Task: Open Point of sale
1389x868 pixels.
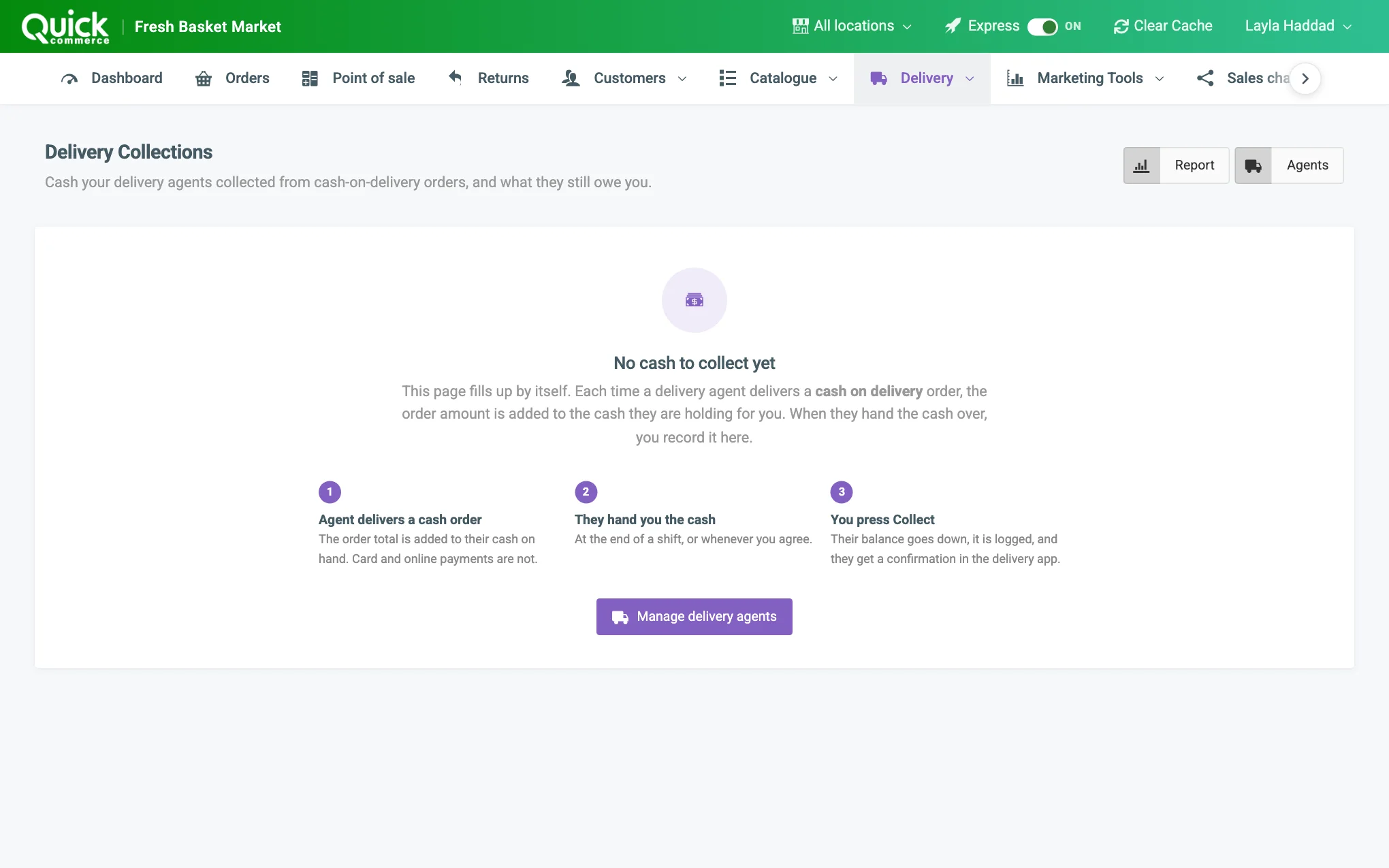Action: point(359,79)
